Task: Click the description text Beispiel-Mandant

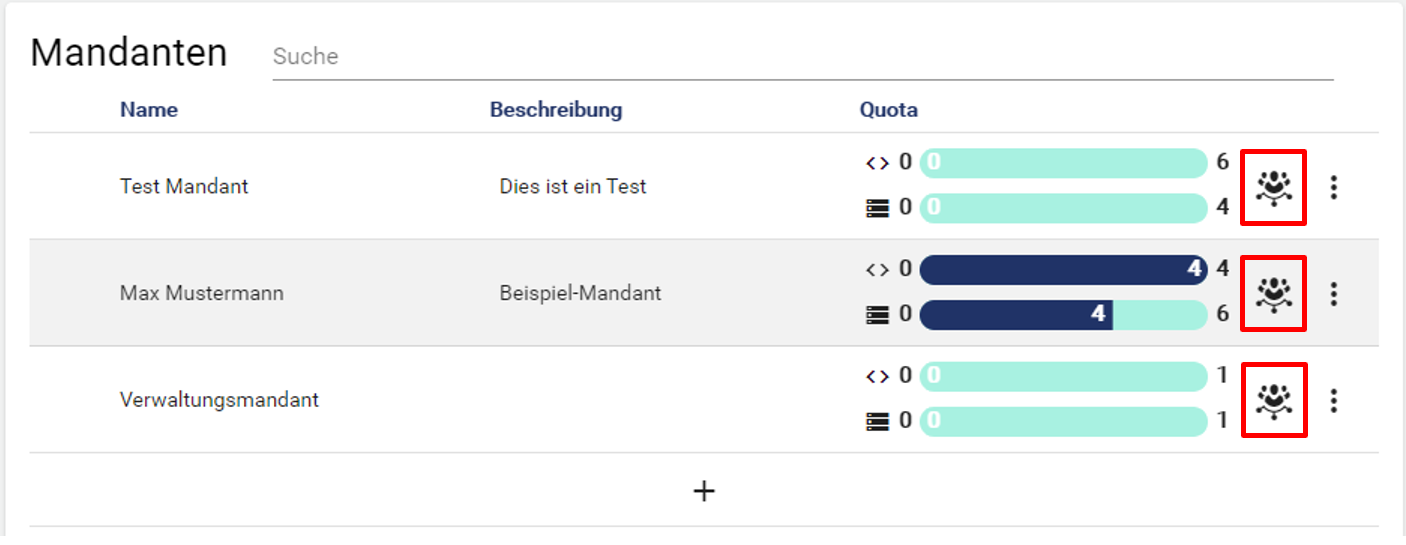Action: [x=580, y=294]
